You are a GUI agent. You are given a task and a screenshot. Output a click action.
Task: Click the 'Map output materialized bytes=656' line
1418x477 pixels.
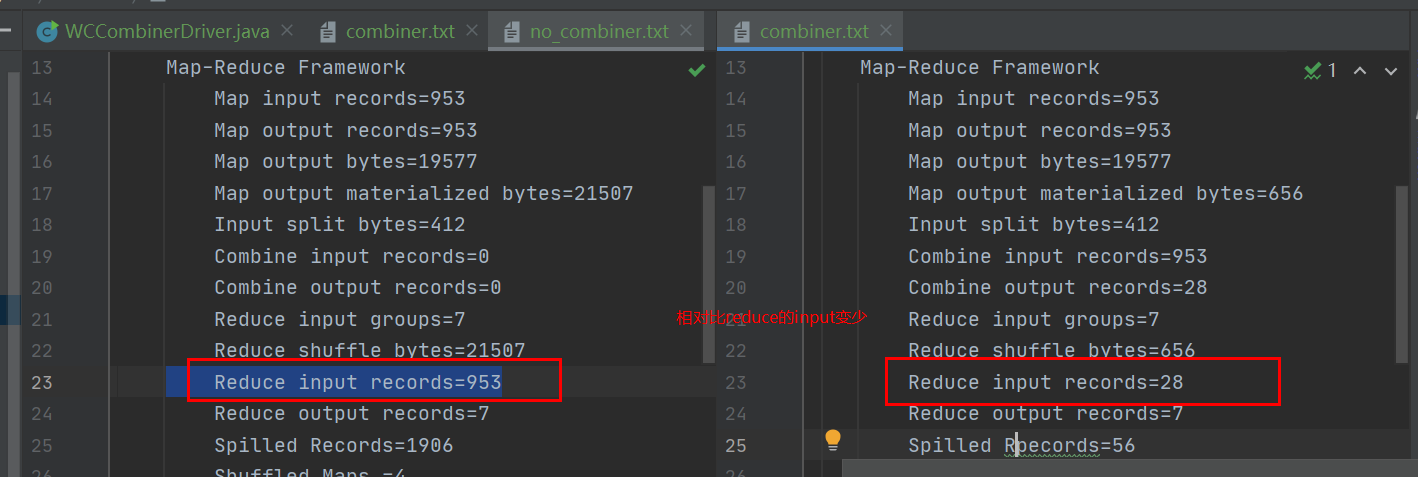pyautogui.click(x=1105, y=194)
